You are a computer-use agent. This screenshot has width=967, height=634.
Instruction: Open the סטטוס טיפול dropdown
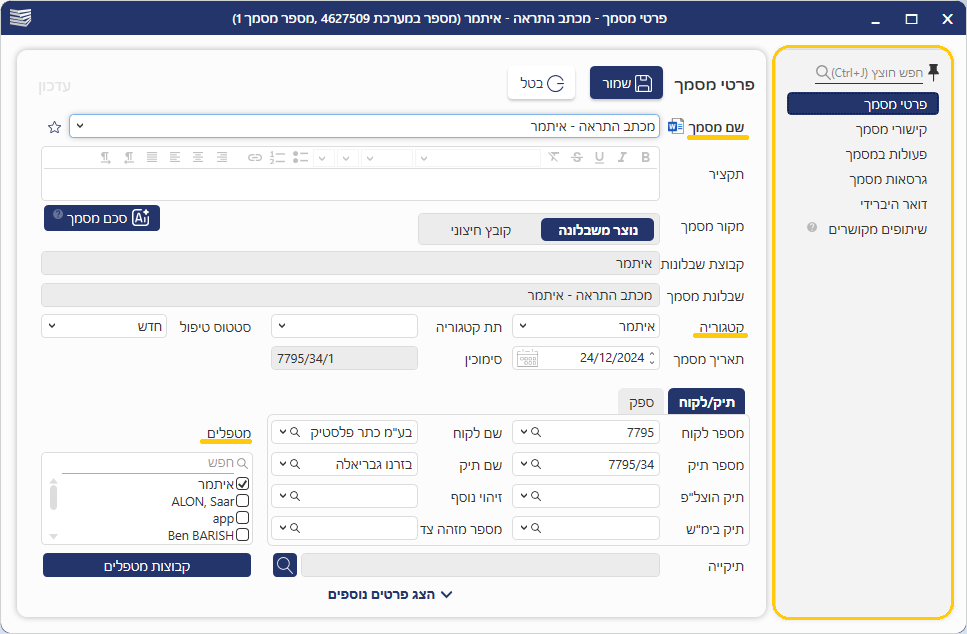pos(104,326)
